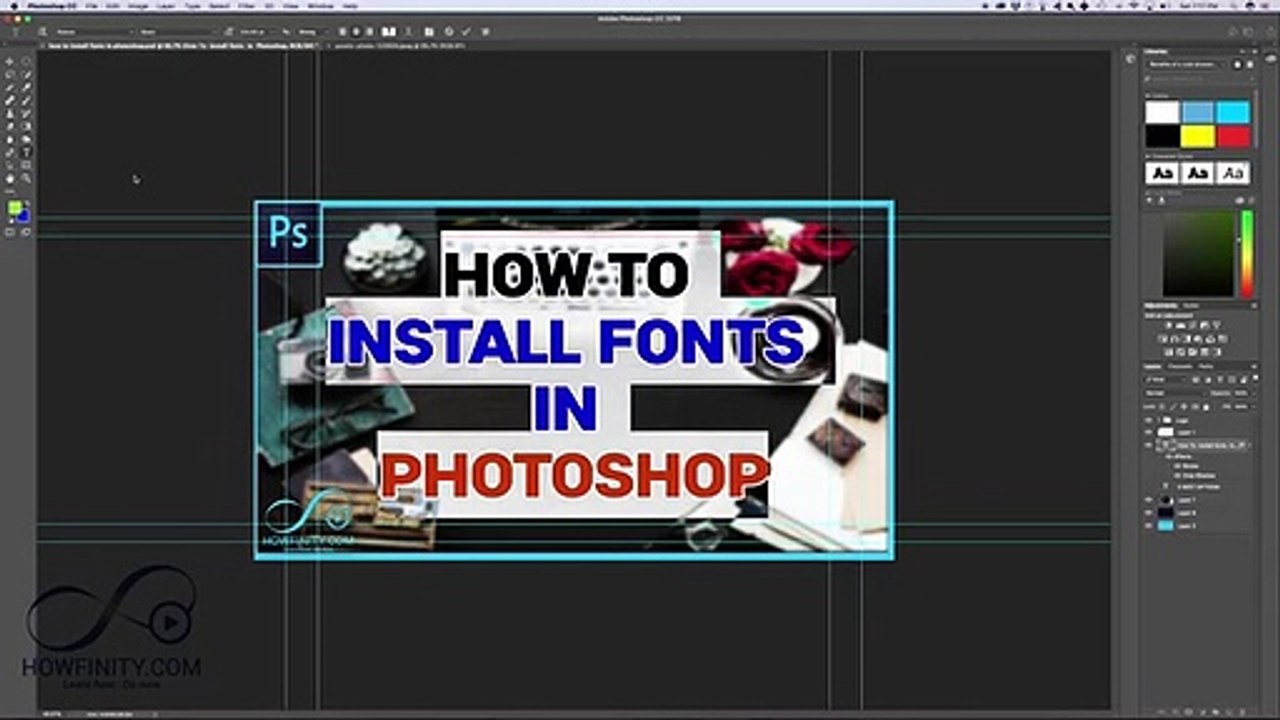Open the font style dropdown

tap(178, 32)
